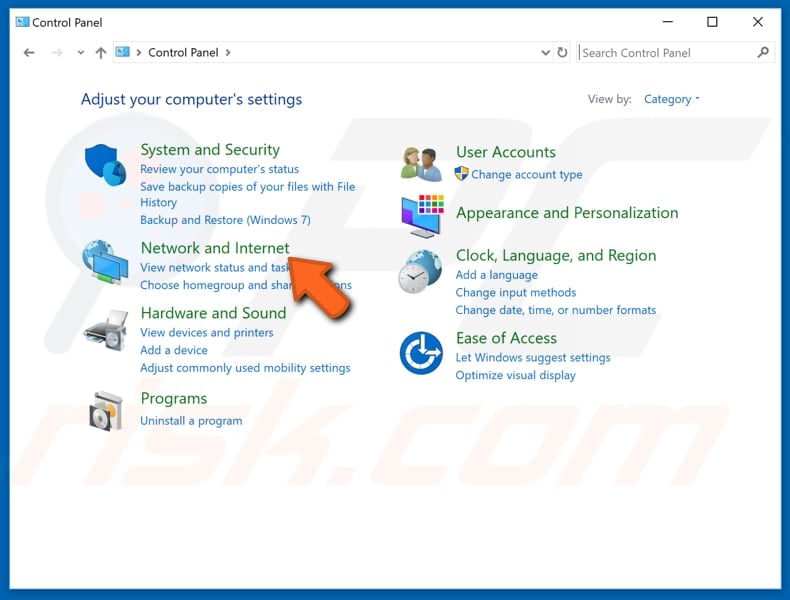Minimize the Control Panel window
The width and height of the screenshot is (790, 600).
coord(668,22)
